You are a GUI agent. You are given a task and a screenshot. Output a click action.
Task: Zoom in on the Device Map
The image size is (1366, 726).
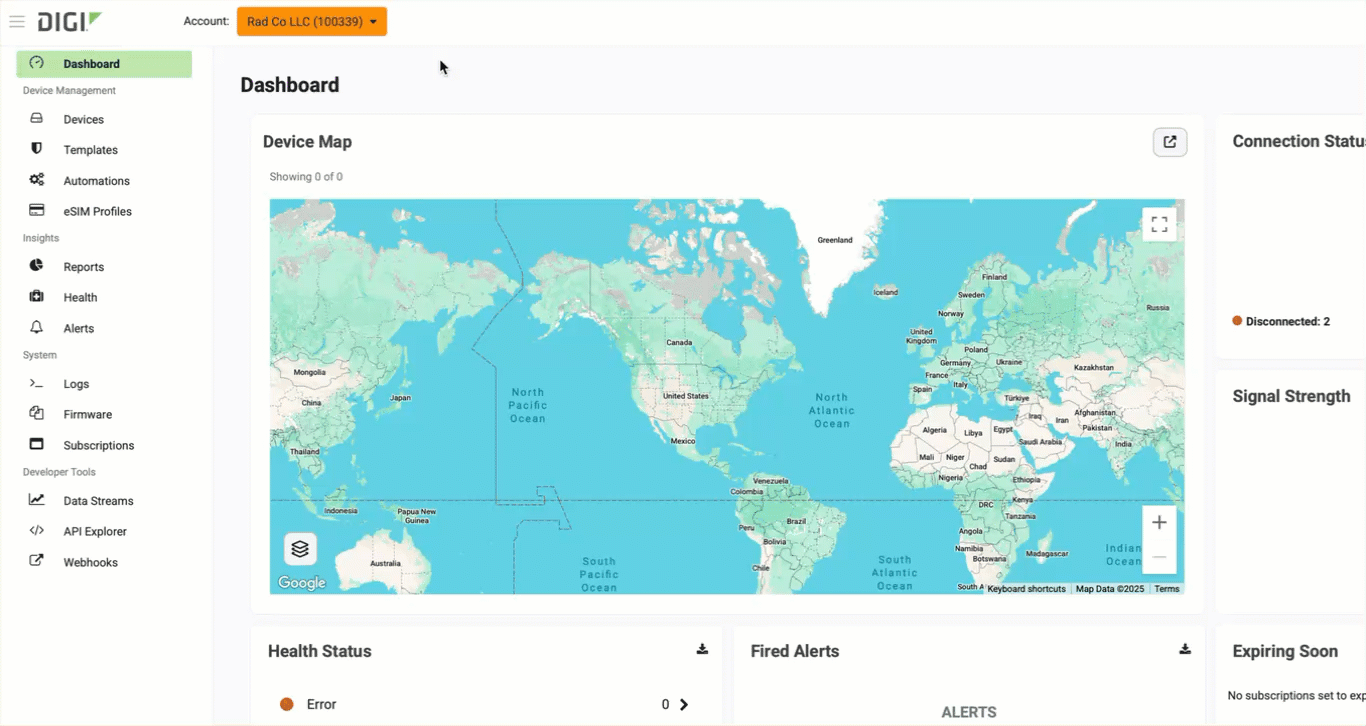click(x=1159, y=522)
